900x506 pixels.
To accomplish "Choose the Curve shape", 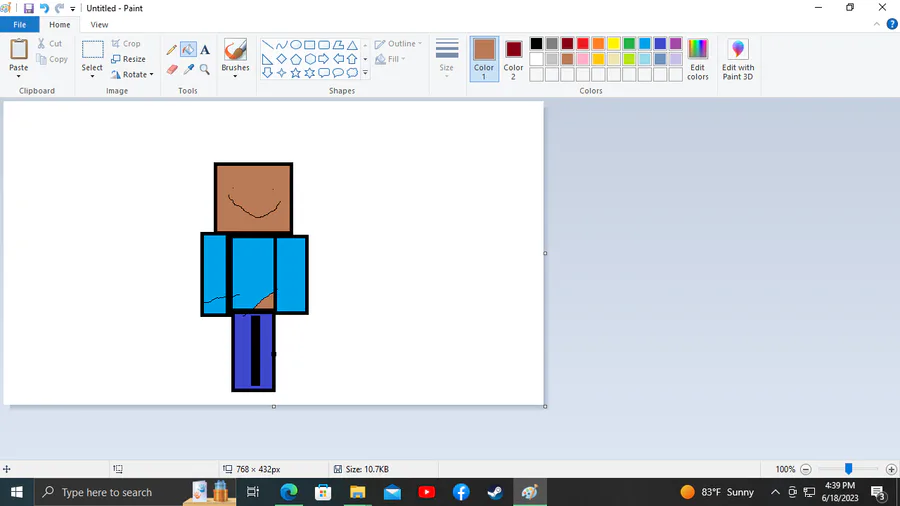I will 281,45.
